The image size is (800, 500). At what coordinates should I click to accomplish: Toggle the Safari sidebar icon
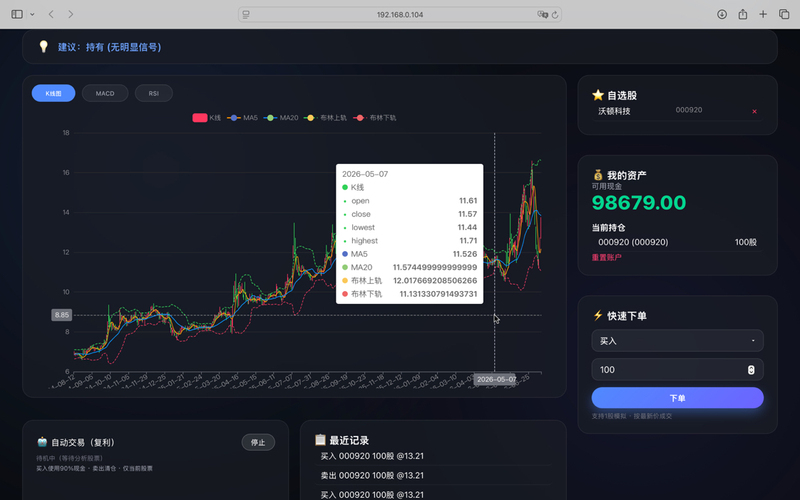(x=17, y=14)
